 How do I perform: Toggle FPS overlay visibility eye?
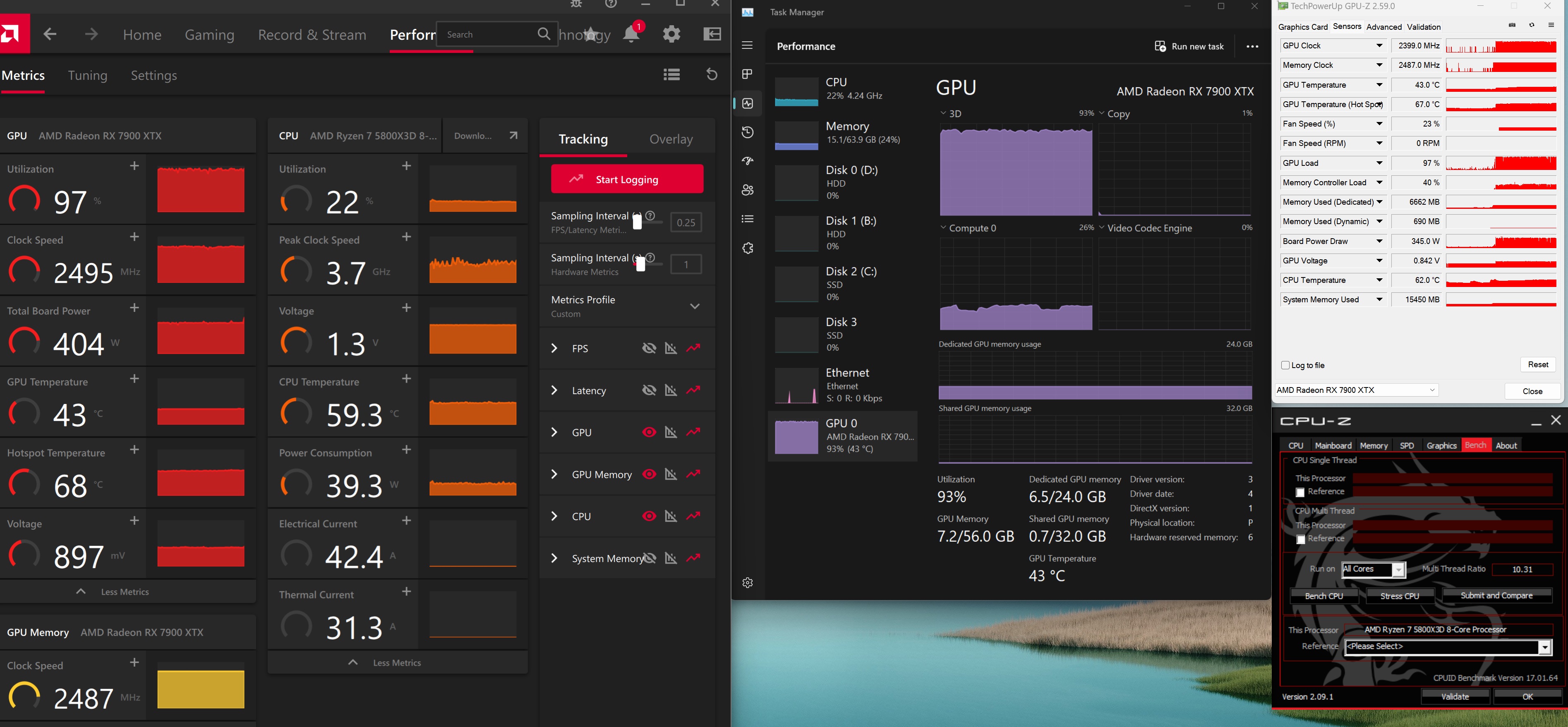pyautogui.click(x=650, y=348)
